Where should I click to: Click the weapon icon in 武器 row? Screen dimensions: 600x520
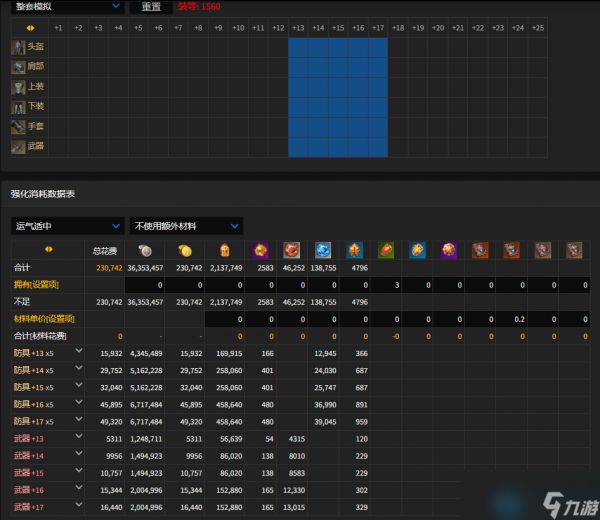tap(18, 147)
